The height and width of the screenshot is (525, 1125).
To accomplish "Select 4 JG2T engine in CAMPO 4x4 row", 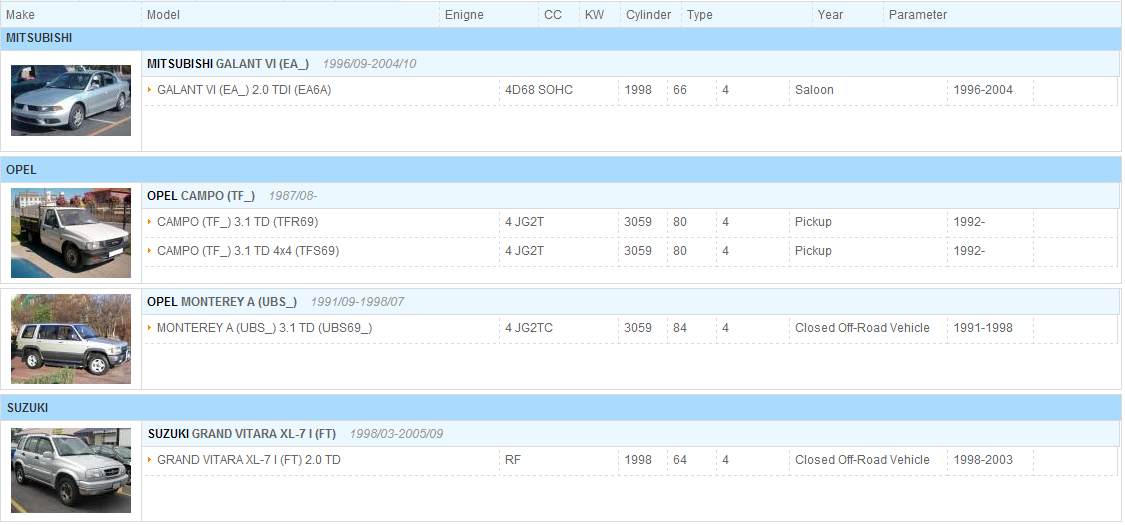I will tap(524, 250).
